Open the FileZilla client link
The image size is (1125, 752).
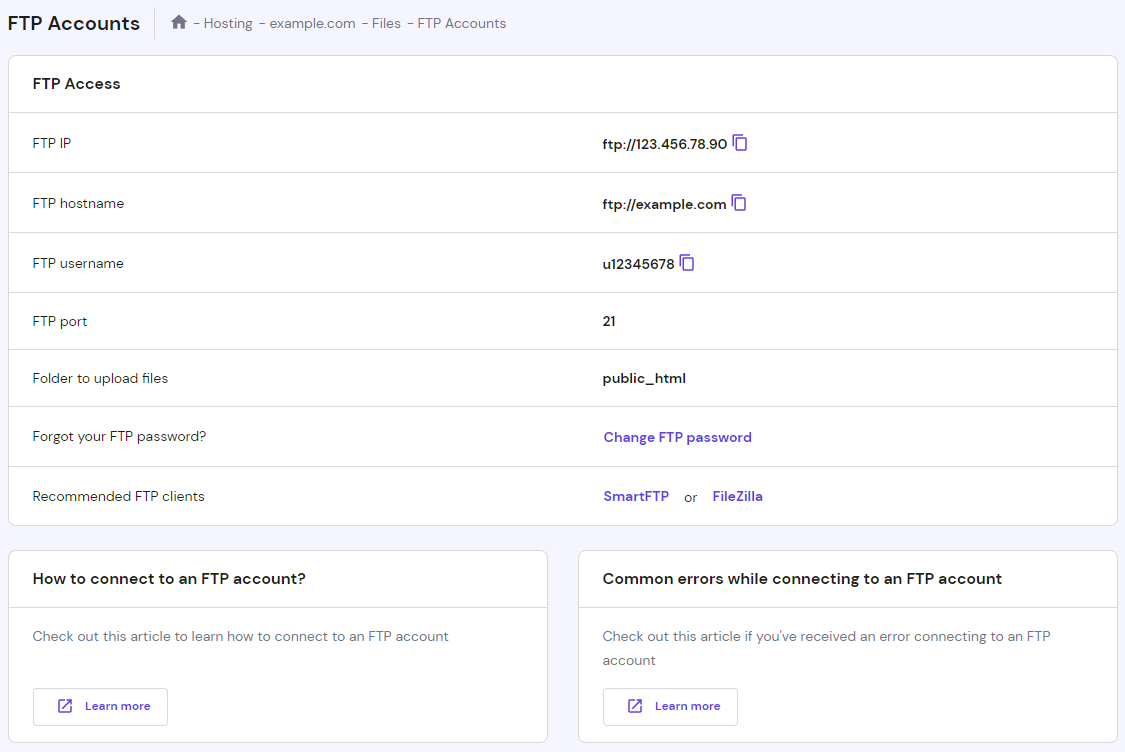737,496
